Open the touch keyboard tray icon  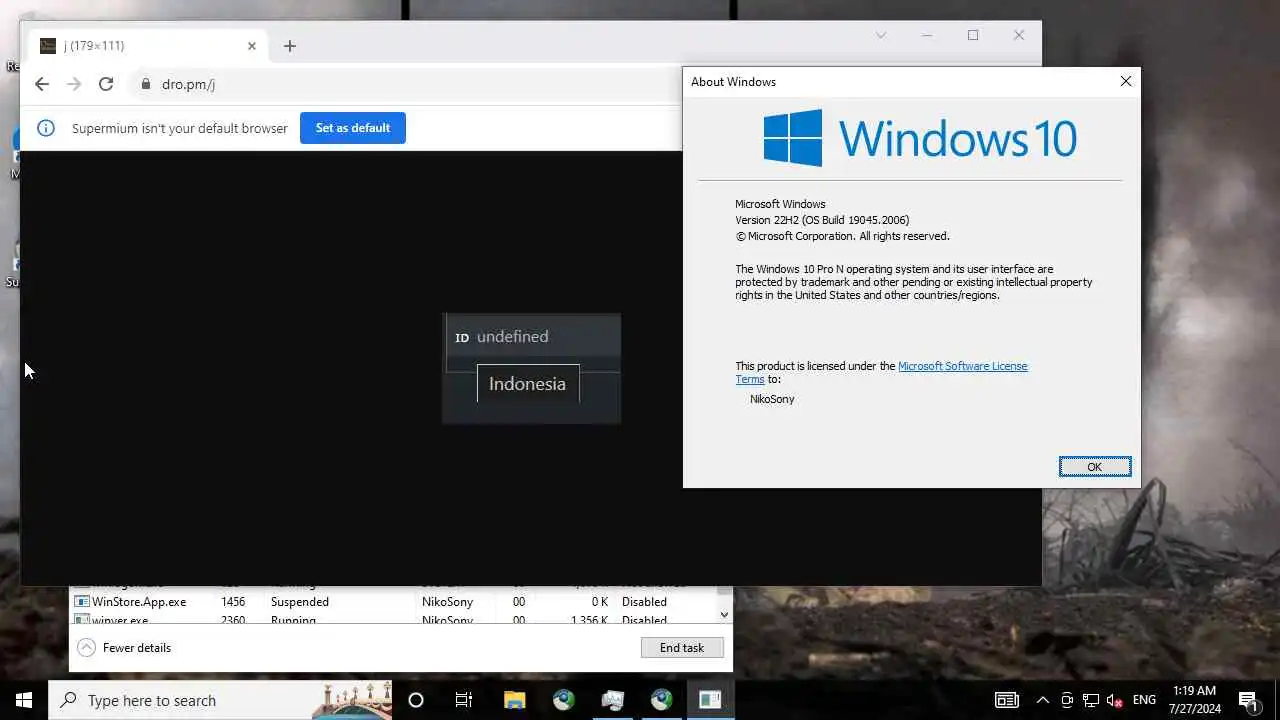pos(1007,700)
